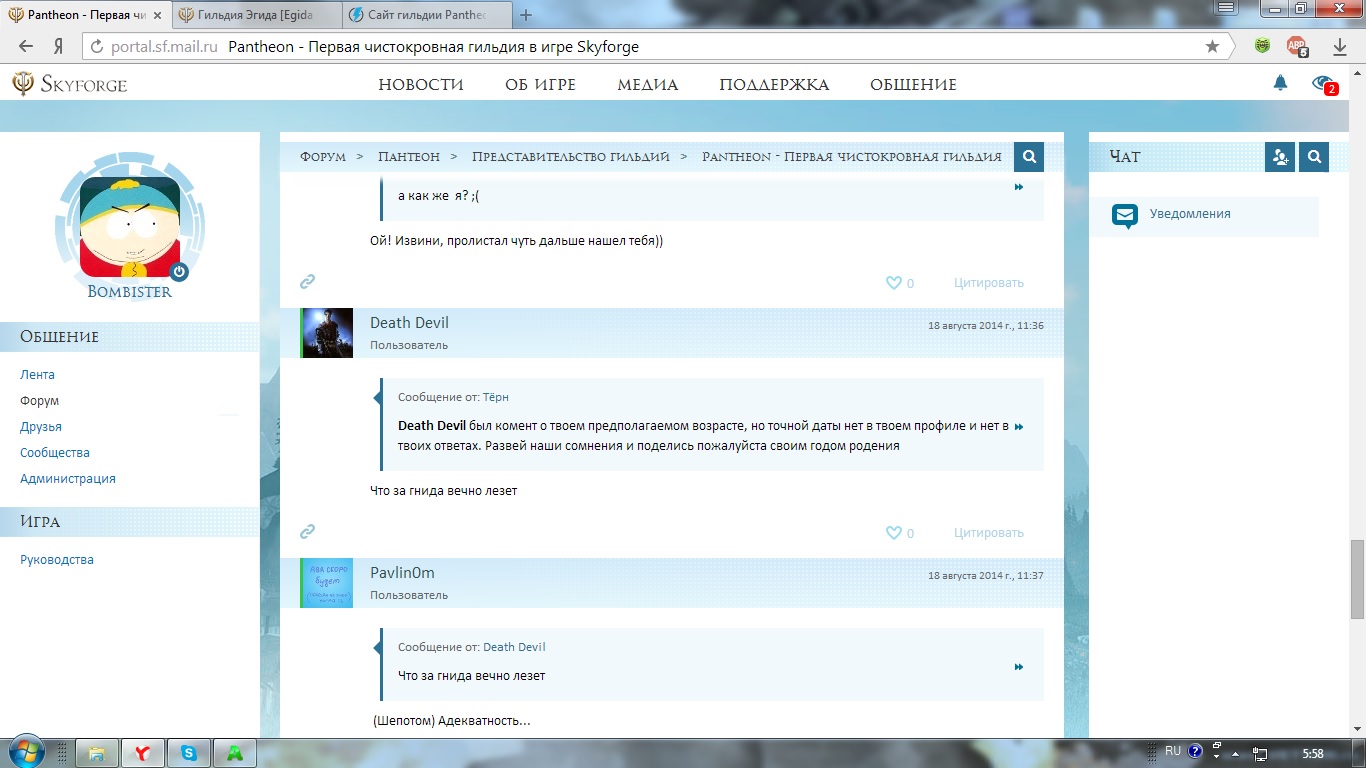Open Уведомления in the chat panel
This screenshot has width=1366, height=768.
click(x=1190, y=214)
